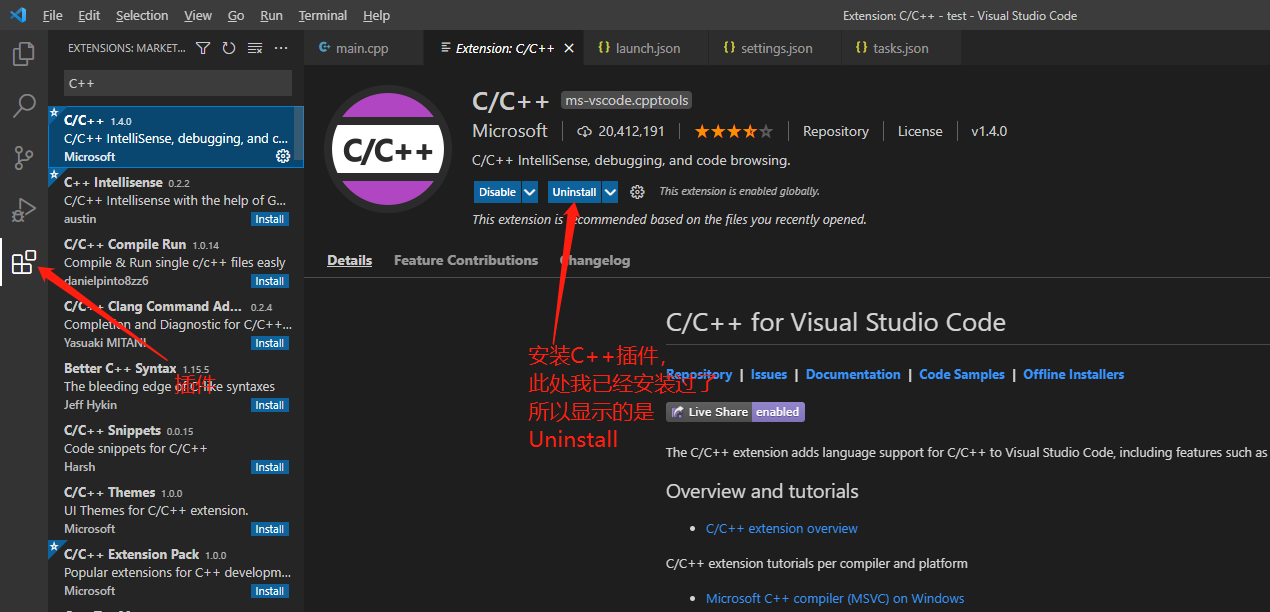Switch to the tasks.json tab
This screenshot has height=612, width=1270.
pos(900,48)
